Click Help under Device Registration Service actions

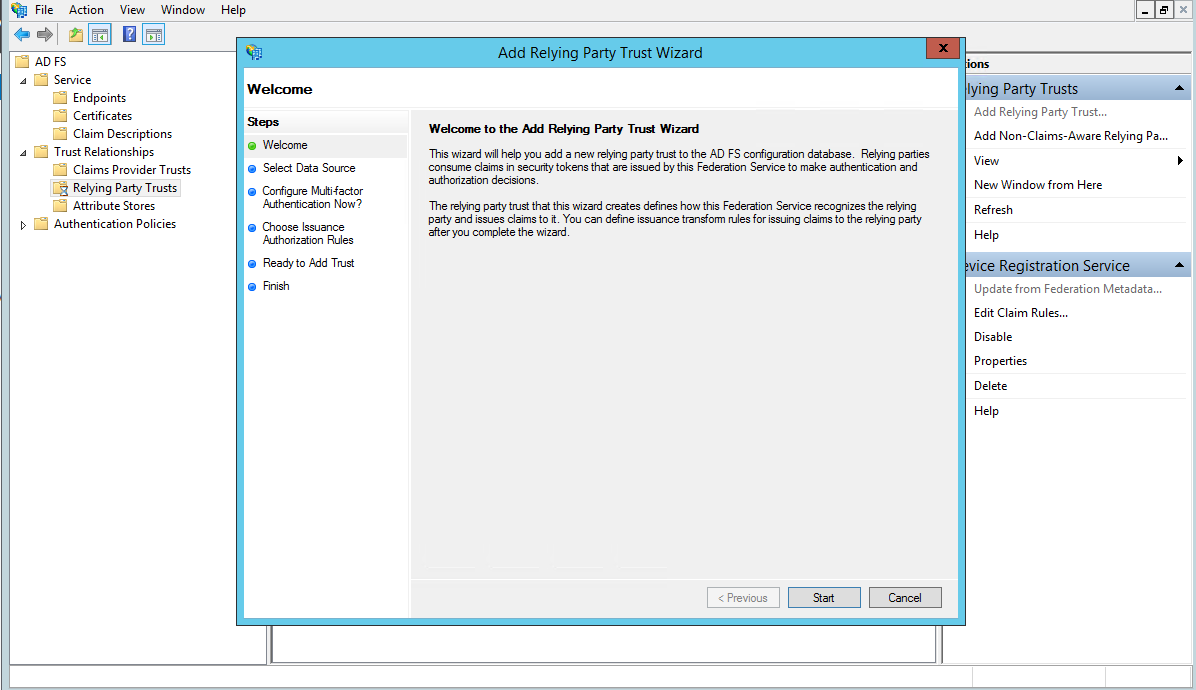point(986,411)
